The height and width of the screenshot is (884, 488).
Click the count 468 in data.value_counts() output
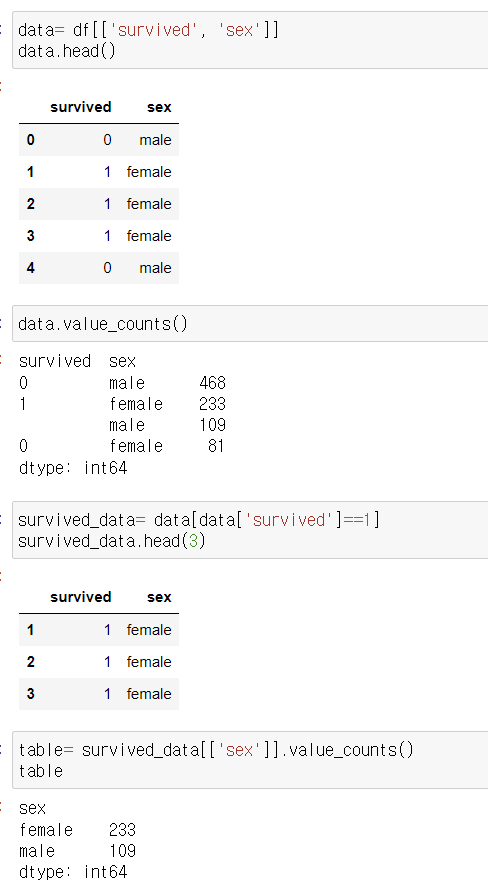pyautogui.click(x=212, y=383)
